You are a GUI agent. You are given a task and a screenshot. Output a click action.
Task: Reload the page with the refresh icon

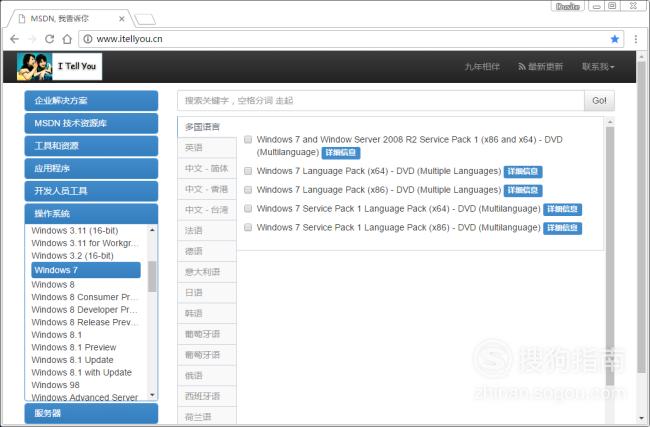point(49,39)
